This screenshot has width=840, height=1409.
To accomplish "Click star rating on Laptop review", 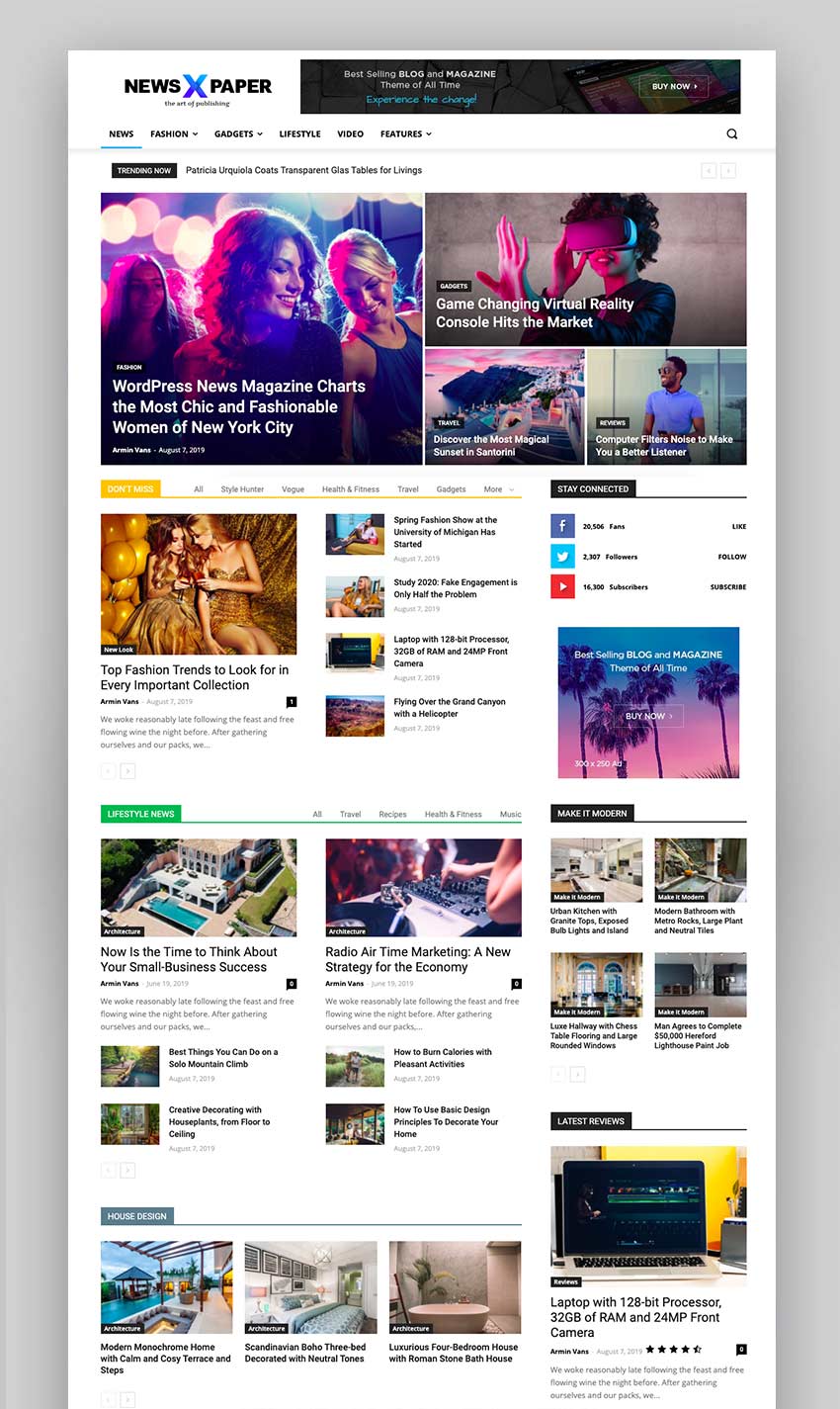I will [x=674, y=1350].
